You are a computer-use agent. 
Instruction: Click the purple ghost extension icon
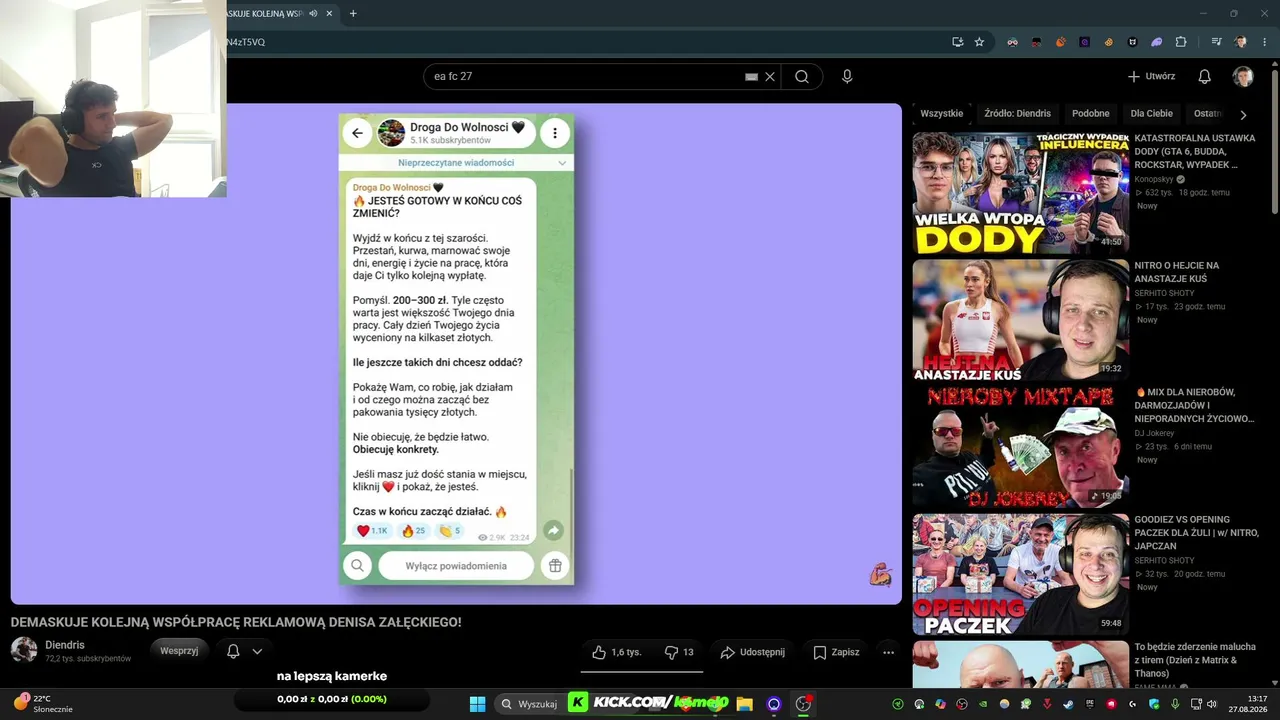(1157, 42)
